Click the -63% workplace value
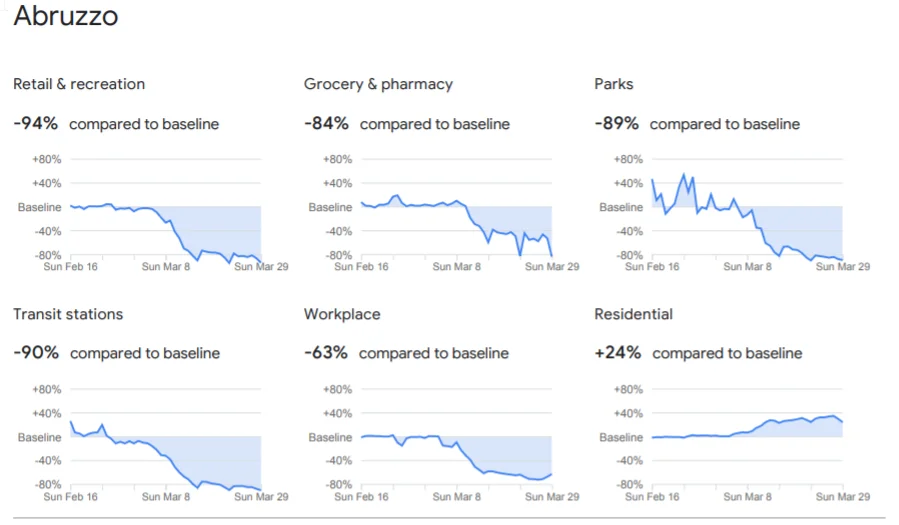Screen dimensions: 899x525 point(326,352)
